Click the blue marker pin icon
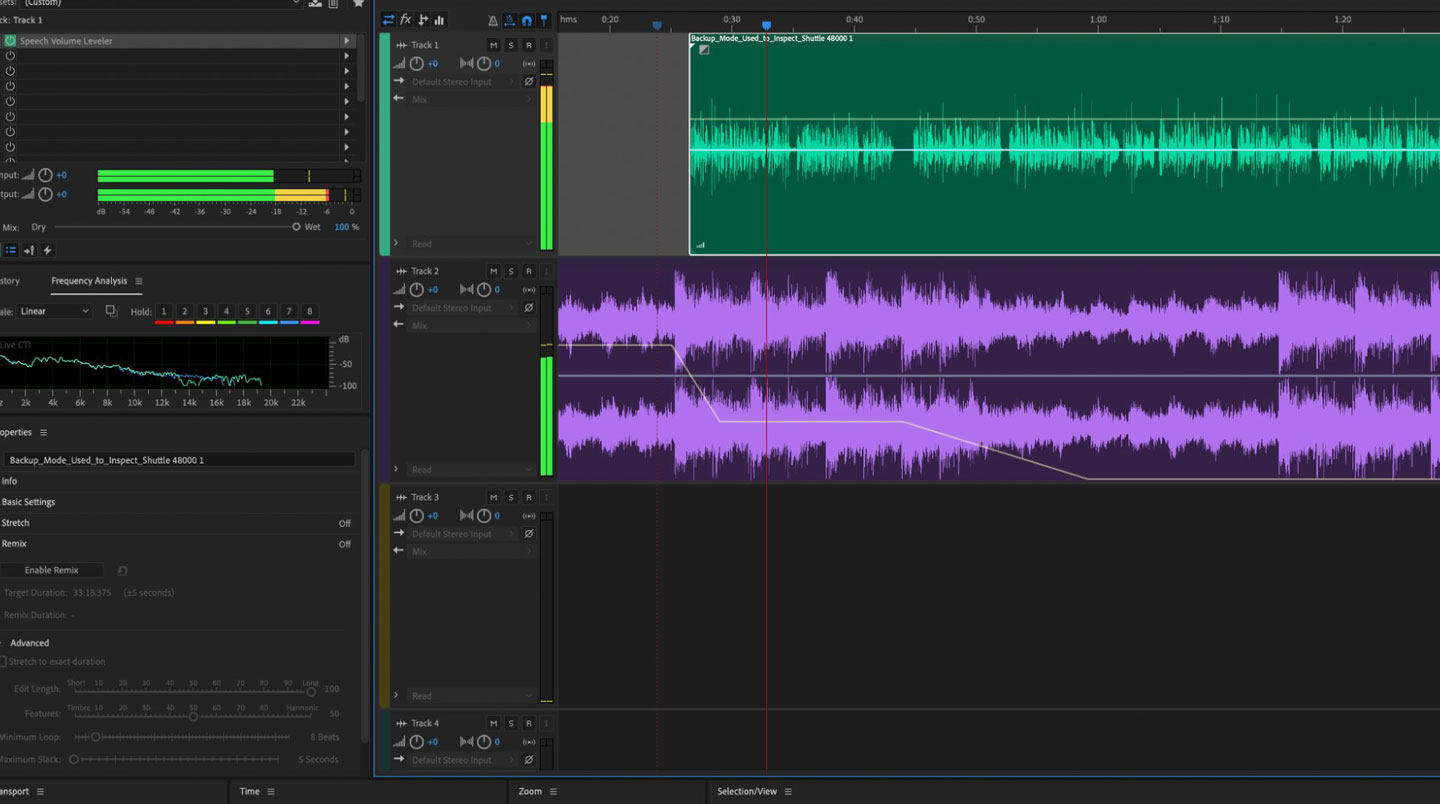 pos(544,20)
